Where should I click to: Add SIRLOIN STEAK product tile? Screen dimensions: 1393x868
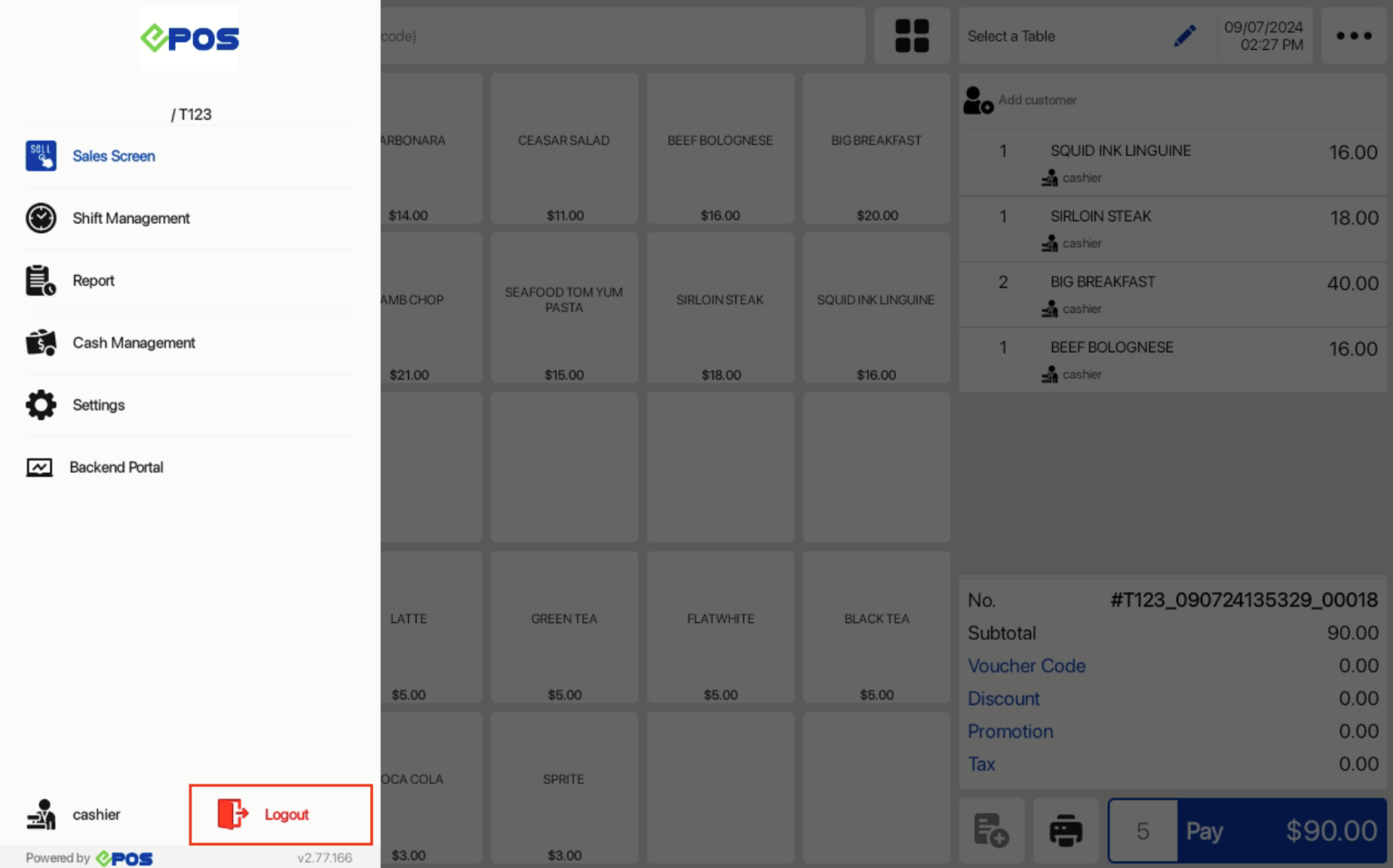(x=720, y=308)
